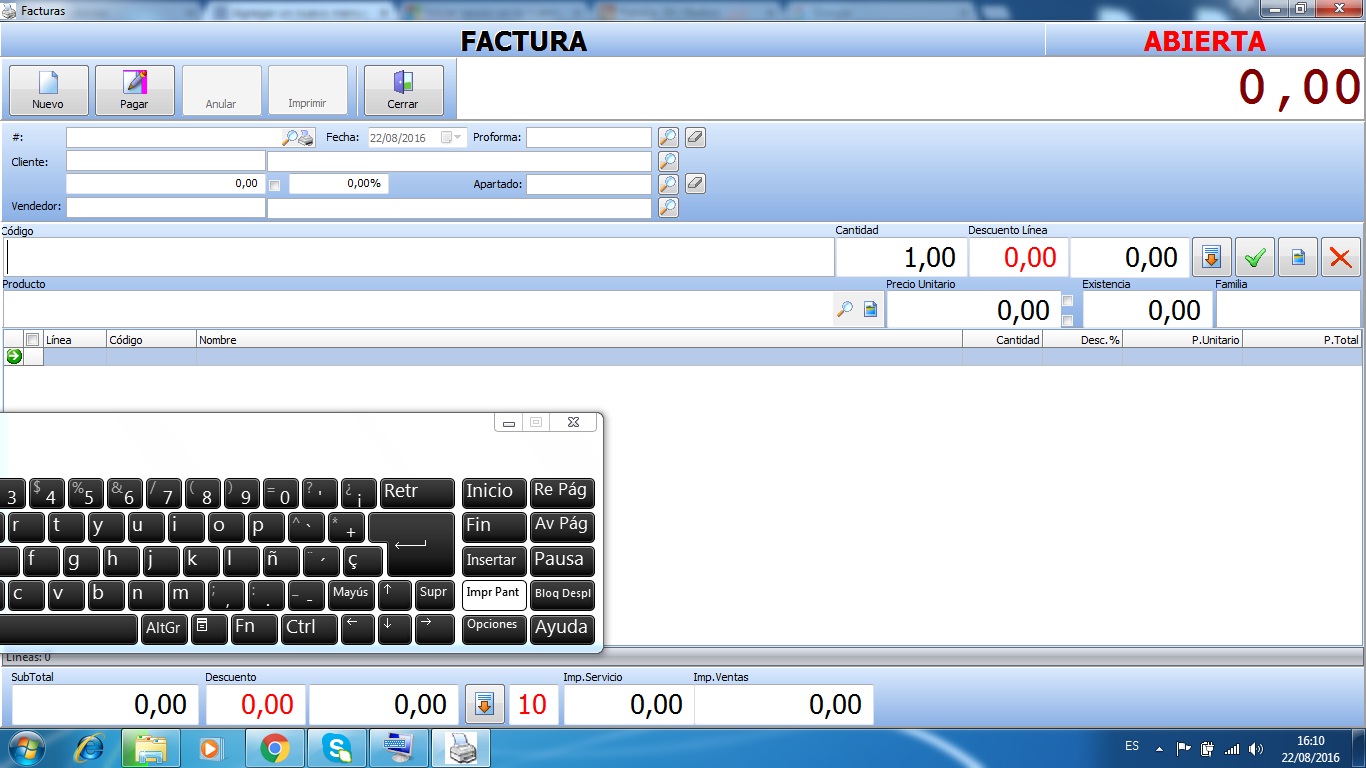This screenshot has width=1366, height=768.
Task: Open the Fecha date picker dropdown
Action: pos(458,138)
